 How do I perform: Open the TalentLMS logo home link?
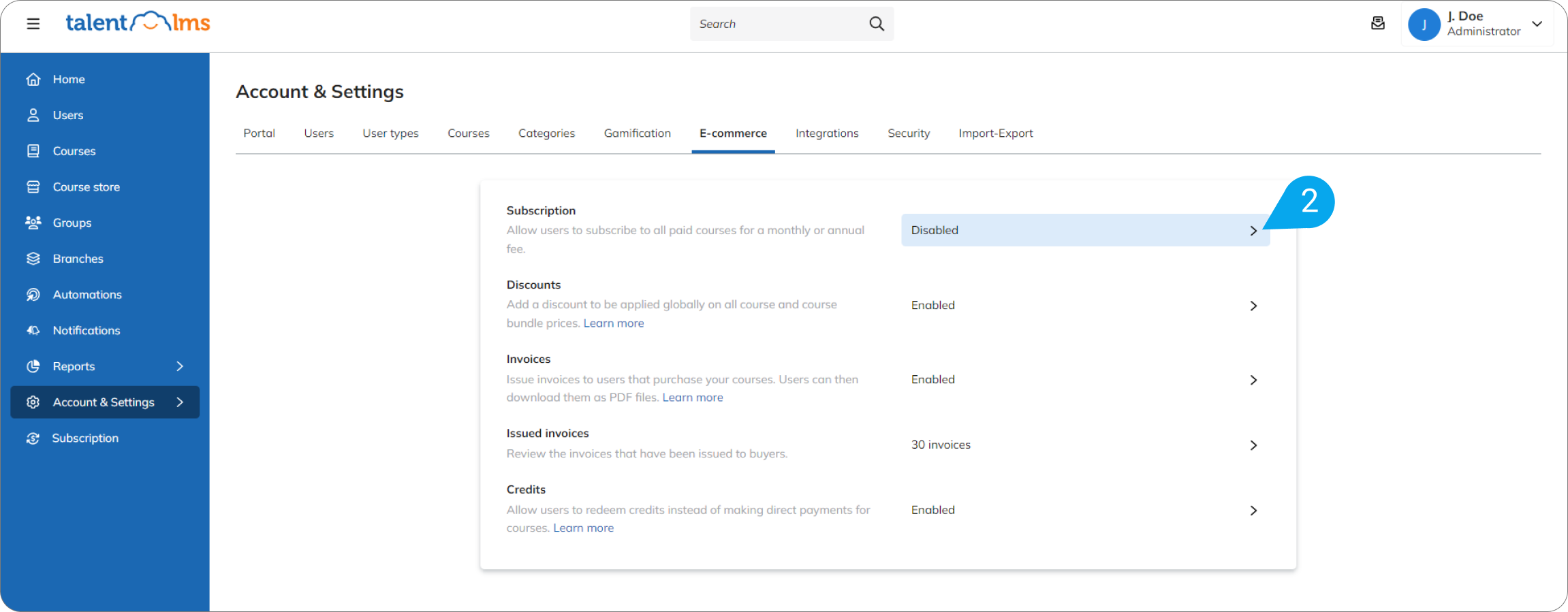point(138,22)
